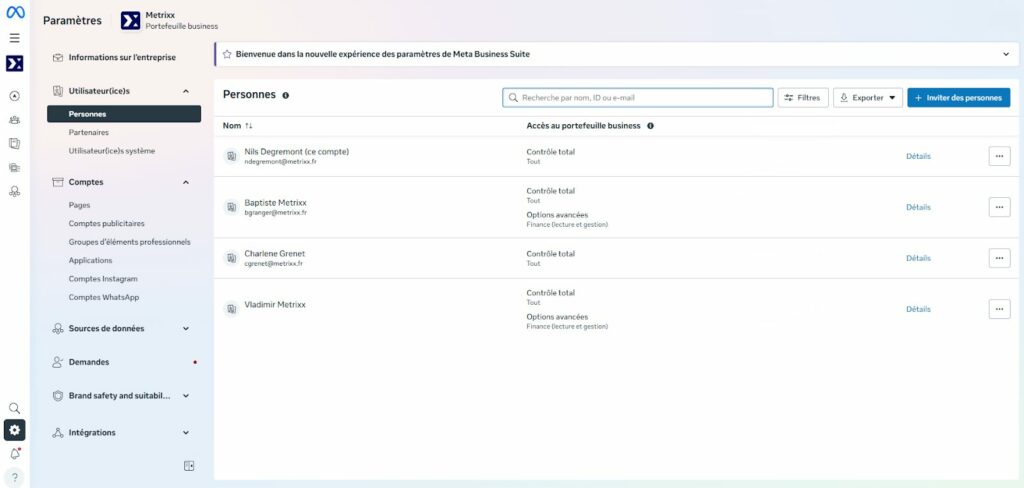
Task: Click the Meta logo icon
Action: pyautogui.click(x=14, y=14)
